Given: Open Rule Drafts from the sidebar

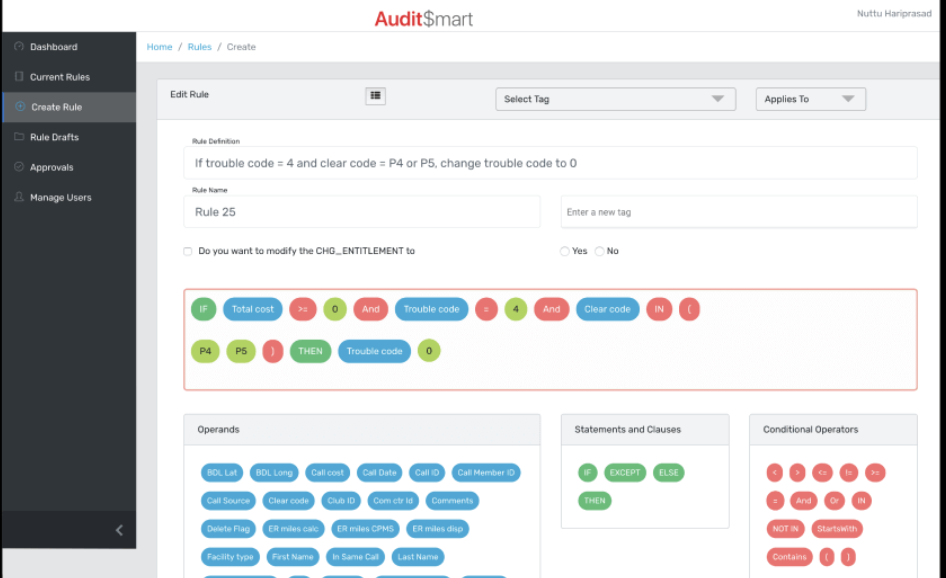Looking at the screenshot, I should tap(69, 137).
